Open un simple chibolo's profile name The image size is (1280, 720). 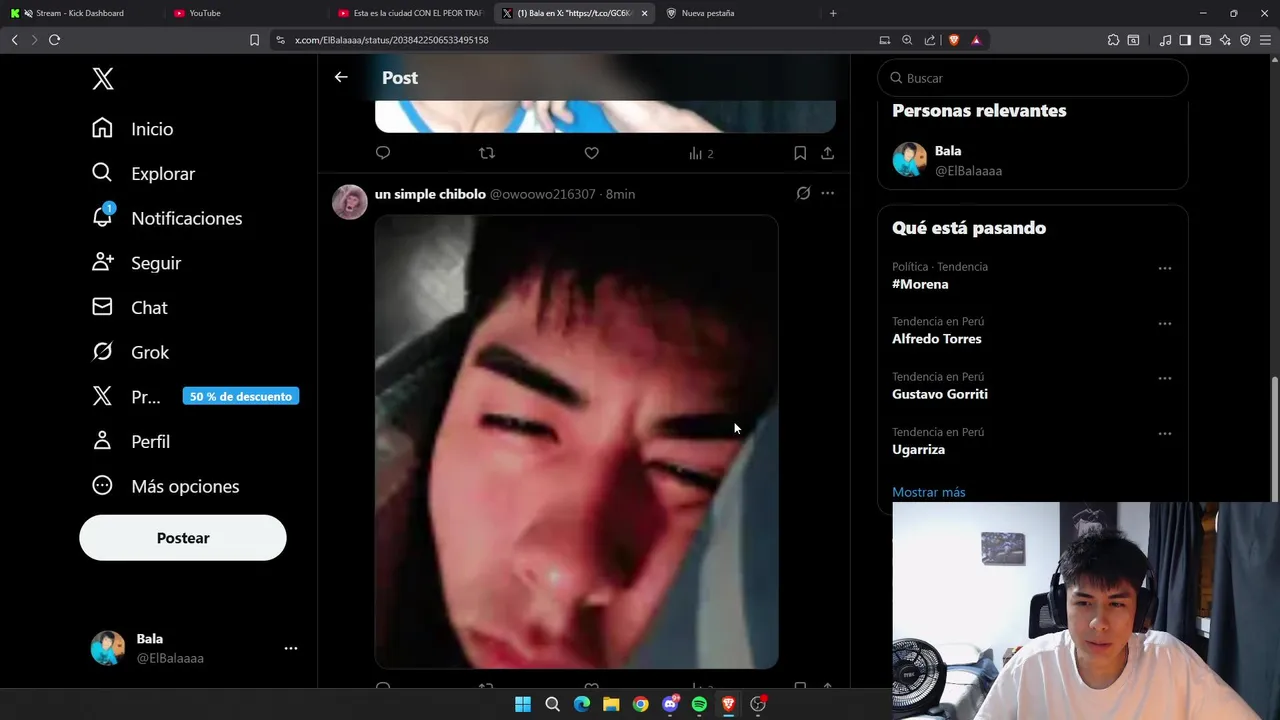430,194
